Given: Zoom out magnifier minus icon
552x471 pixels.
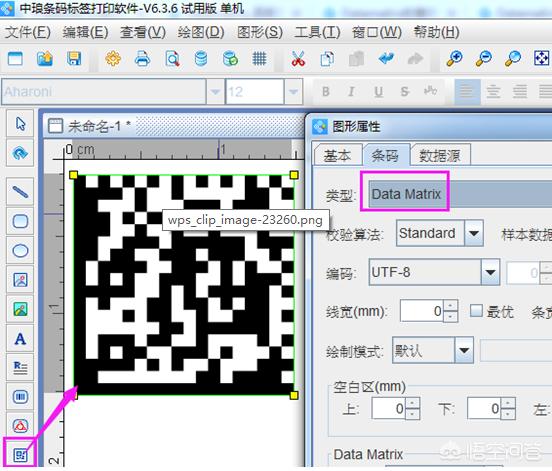Looking at the screenshot, I should (484, 58).
